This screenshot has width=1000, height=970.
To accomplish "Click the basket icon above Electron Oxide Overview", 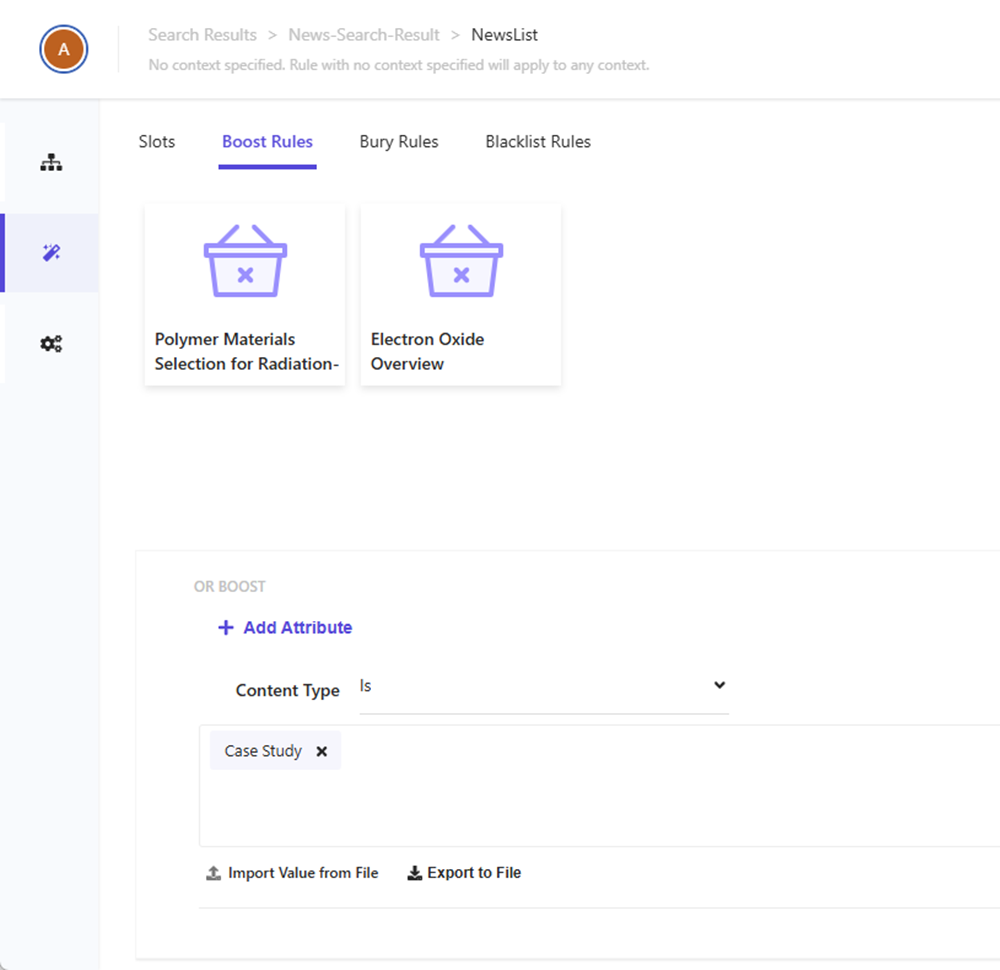I will 461,260.
